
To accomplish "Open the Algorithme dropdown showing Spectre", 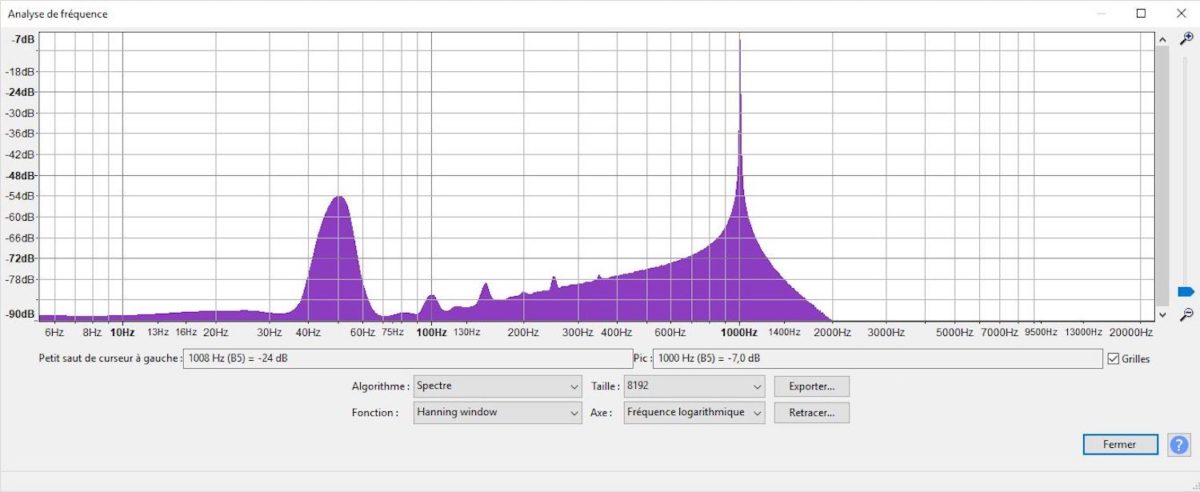I will [x=498, y=385].
